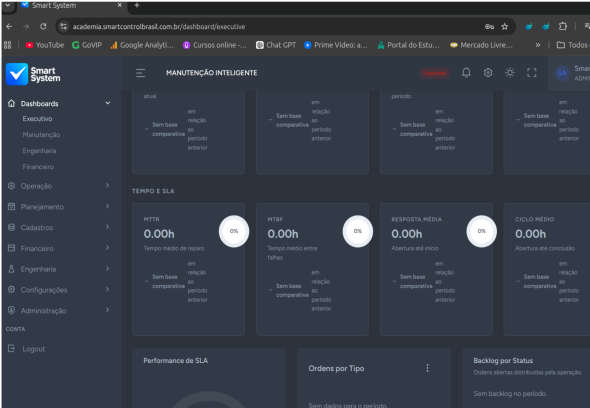
Task: Click the Performance de SLA title
Action: 175,361
